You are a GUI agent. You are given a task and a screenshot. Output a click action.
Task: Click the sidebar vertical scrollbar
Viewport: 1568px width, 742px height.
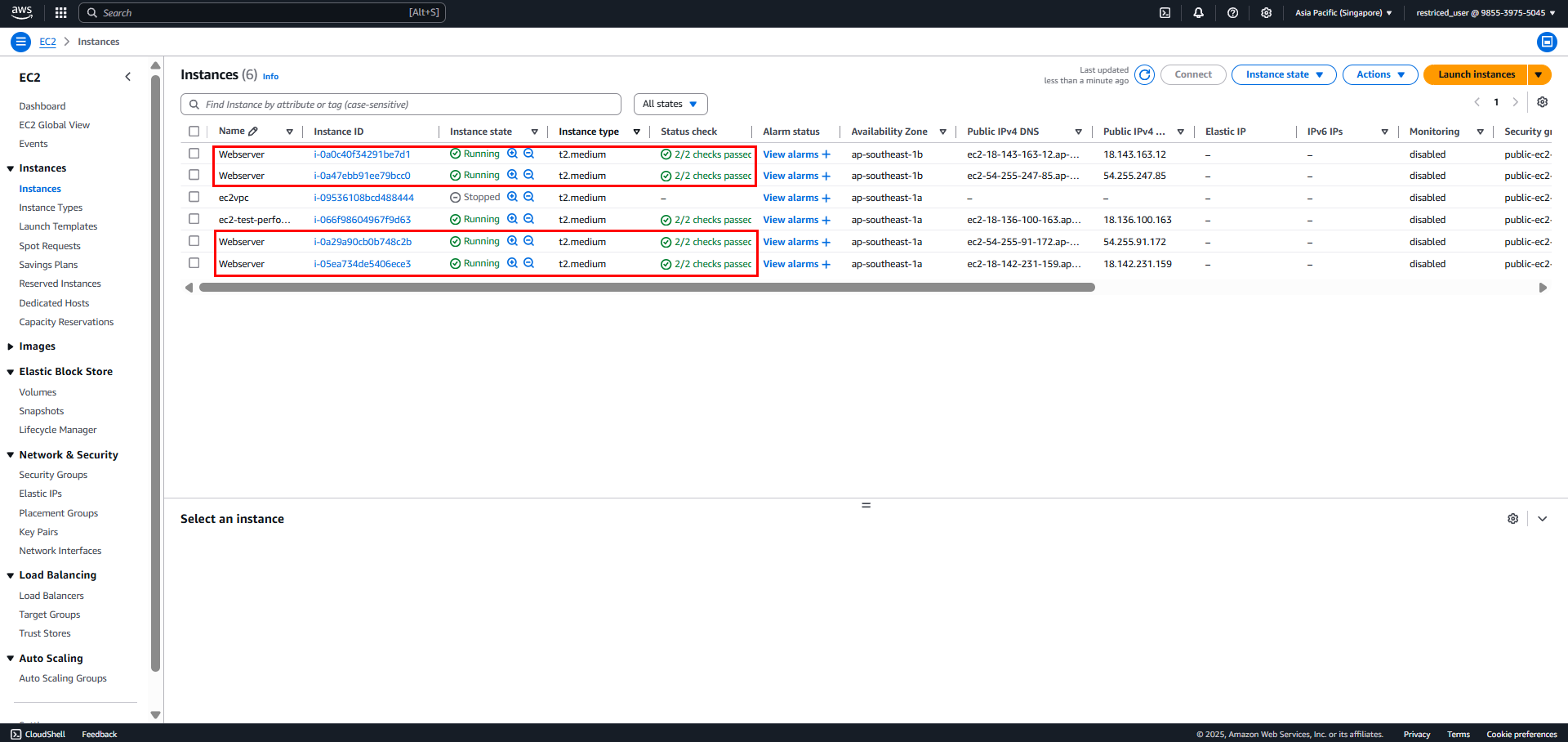click(155, 373)
